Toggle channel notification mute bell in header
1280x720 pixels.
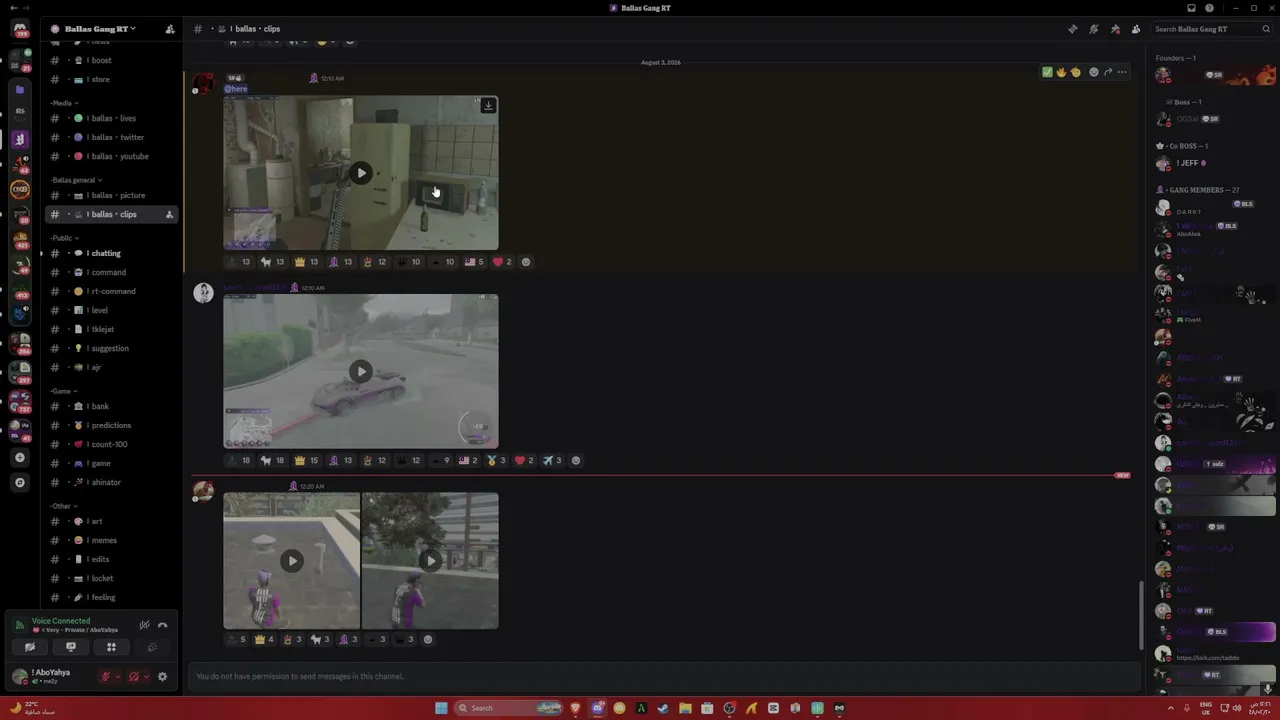tap(1094, 29)
